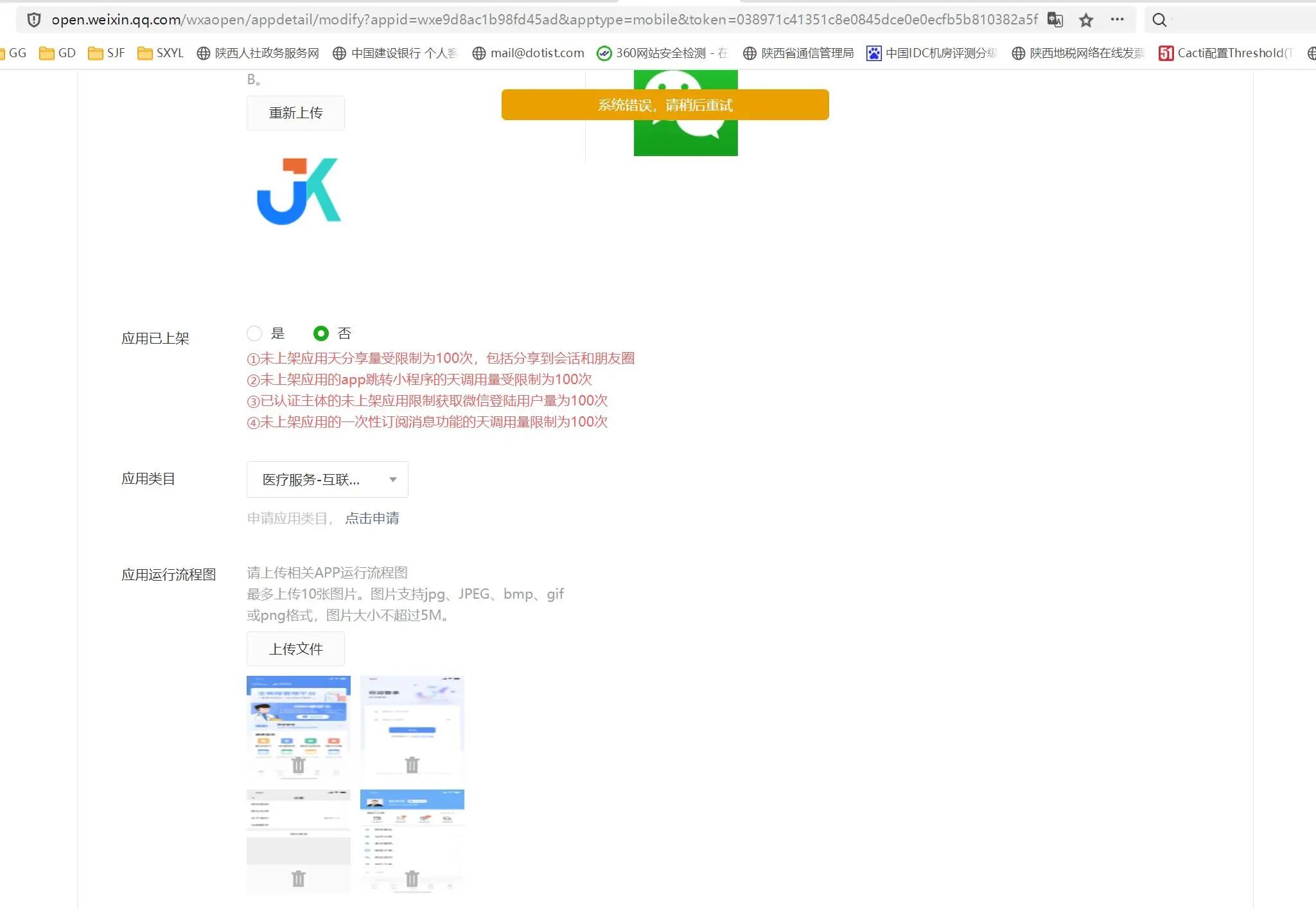Viewport: 1316px width, 909px height.
Task: Click the shield site security icon
Action: 34,20
